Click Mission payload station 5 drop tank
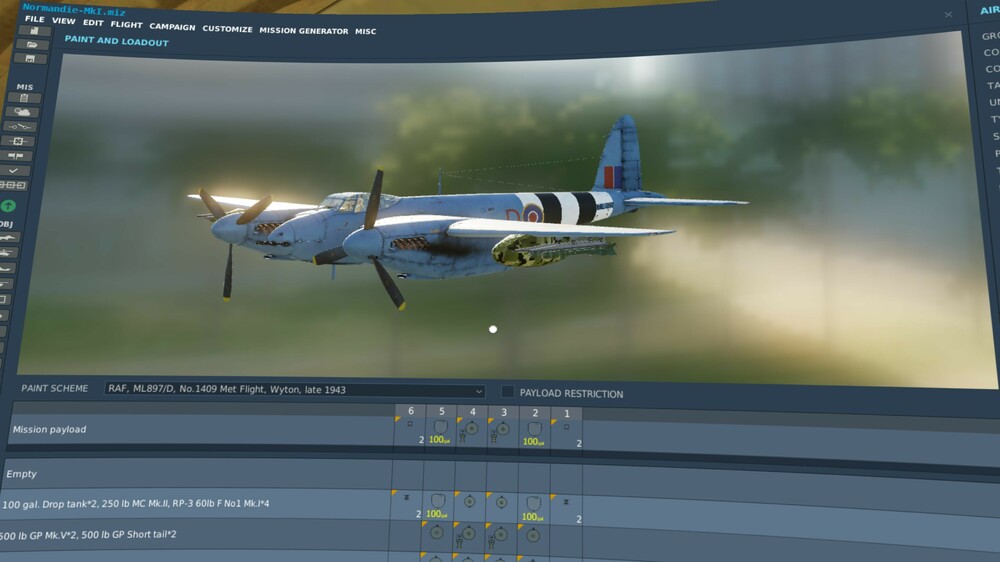1000x562 pixels. (x=440, y=431)
